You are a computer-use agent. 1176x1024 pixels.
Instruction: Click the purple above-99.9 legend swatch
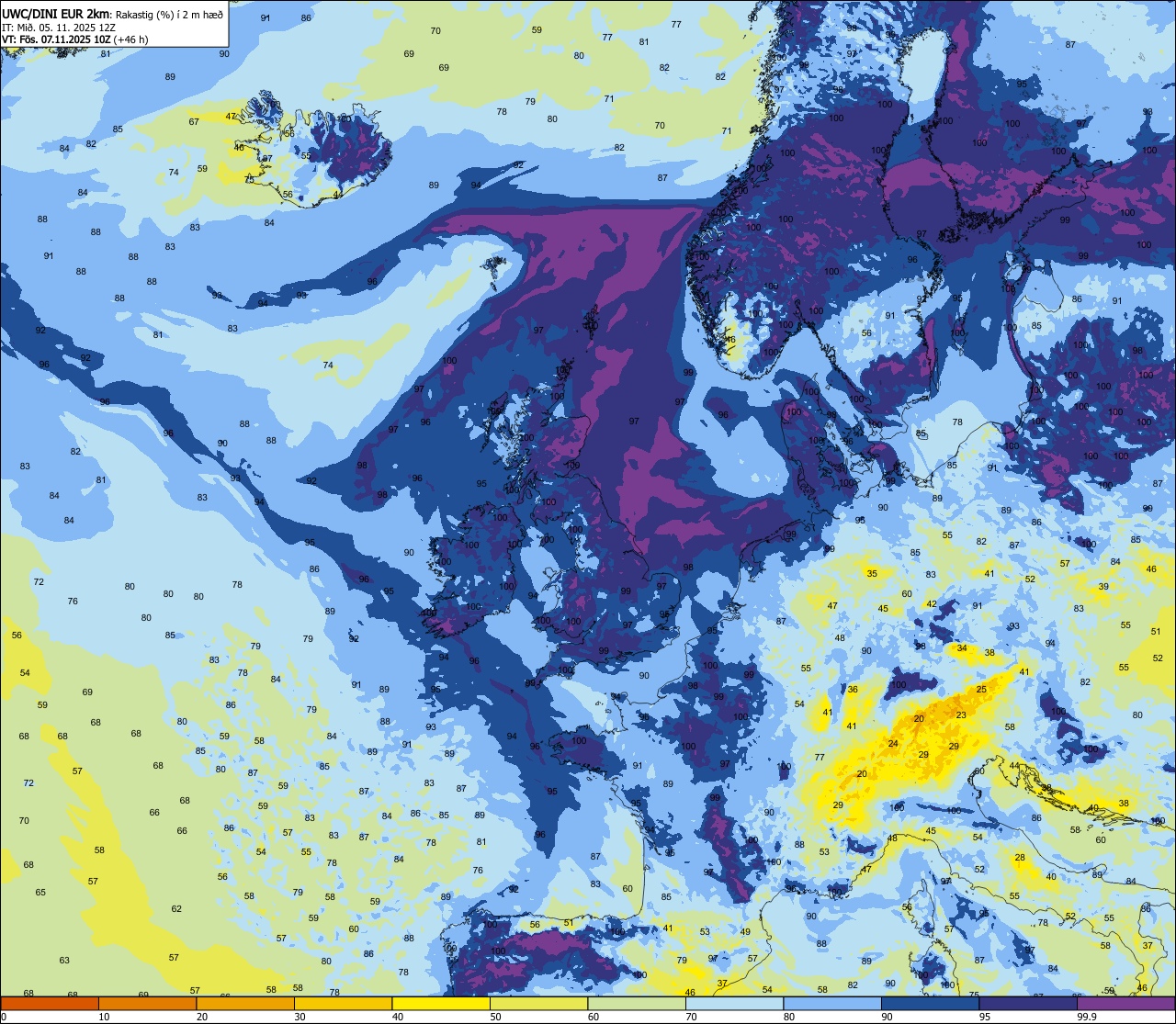(x=1125, y=1004)
